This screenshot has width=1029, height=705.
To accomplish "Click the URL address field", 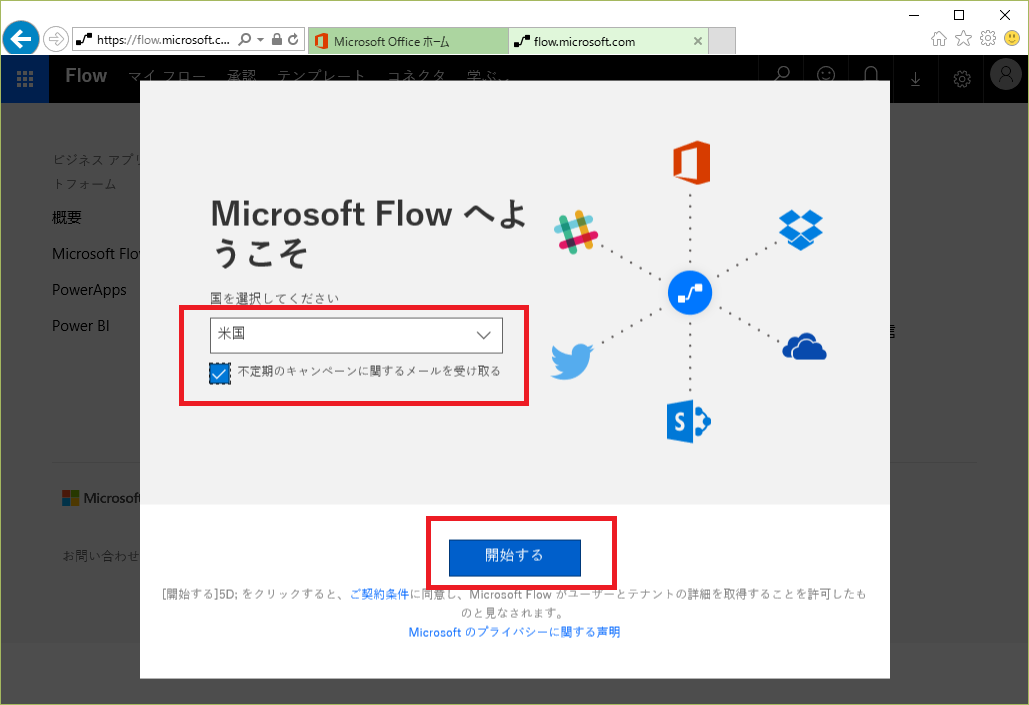I will [x=164, y=39].
